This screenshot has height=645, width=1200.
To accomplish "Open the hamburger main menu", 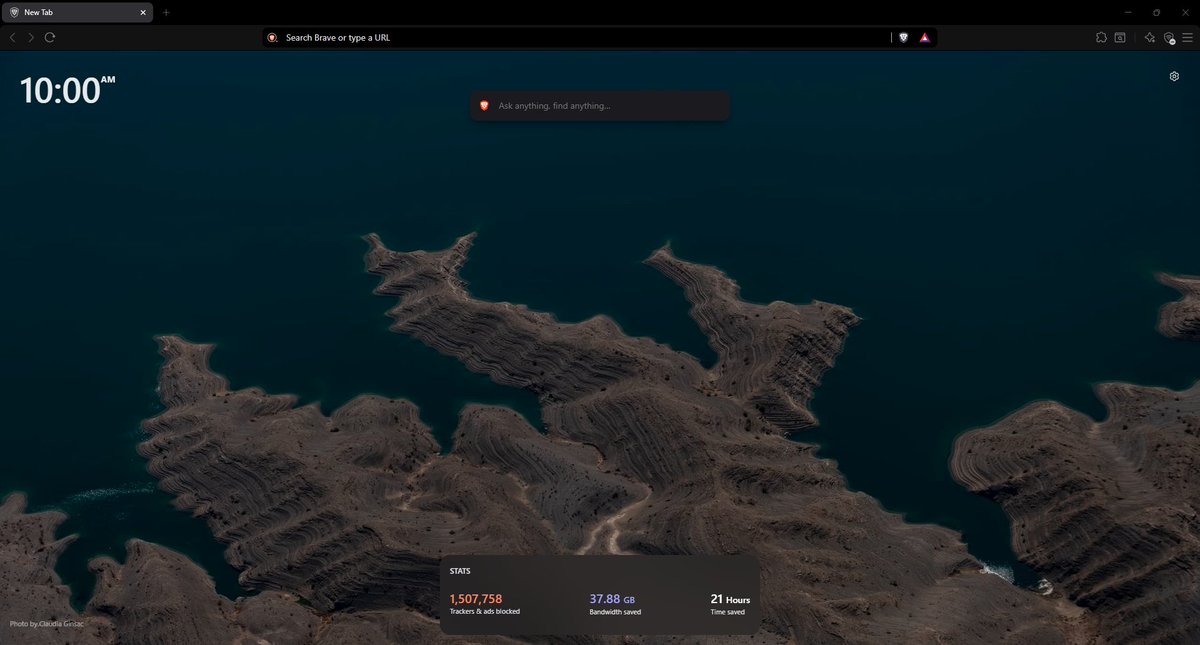I will [1187, 37].
